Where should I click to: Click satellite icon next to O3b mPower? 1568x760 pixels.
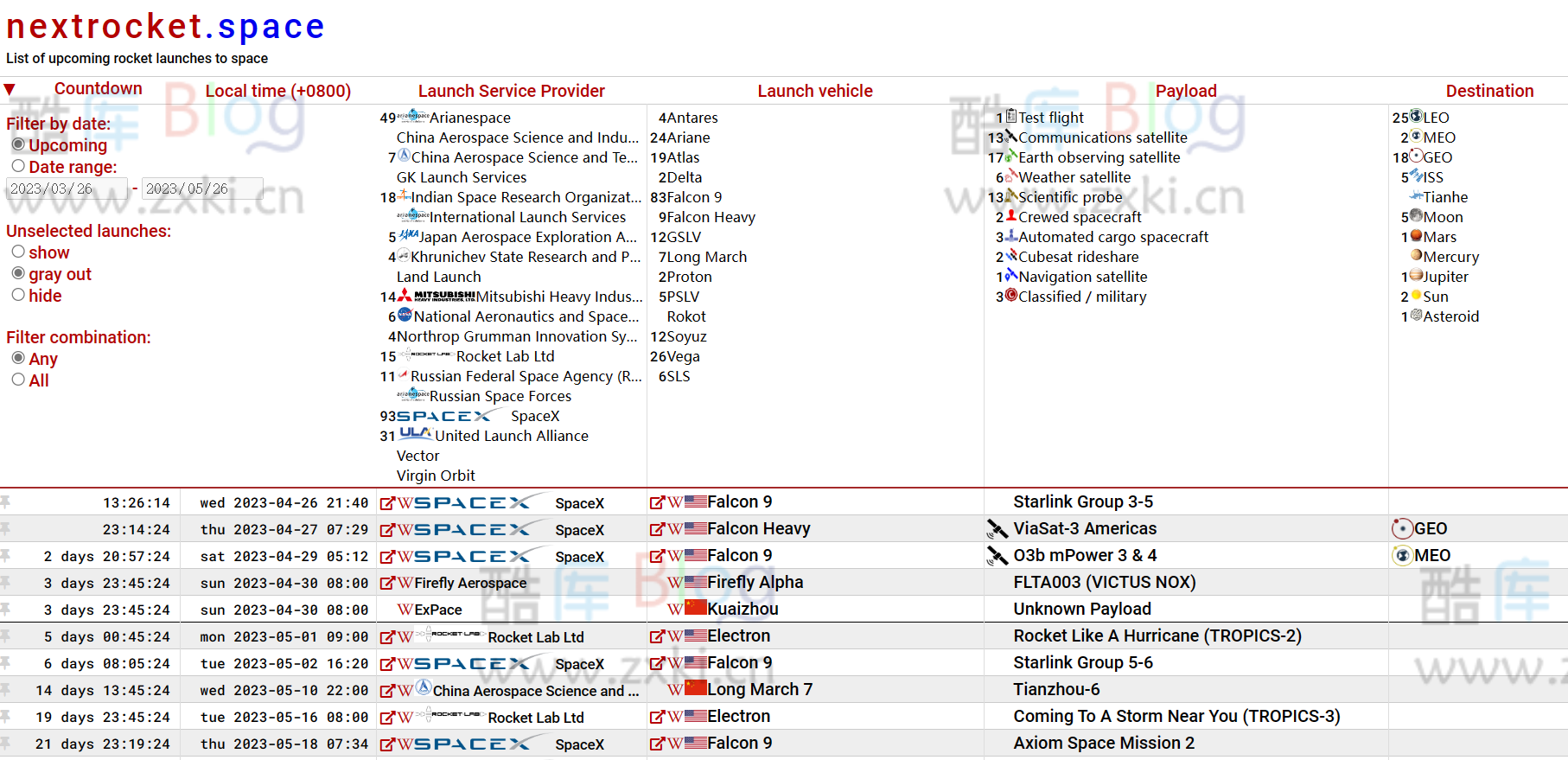pos(997,556)
